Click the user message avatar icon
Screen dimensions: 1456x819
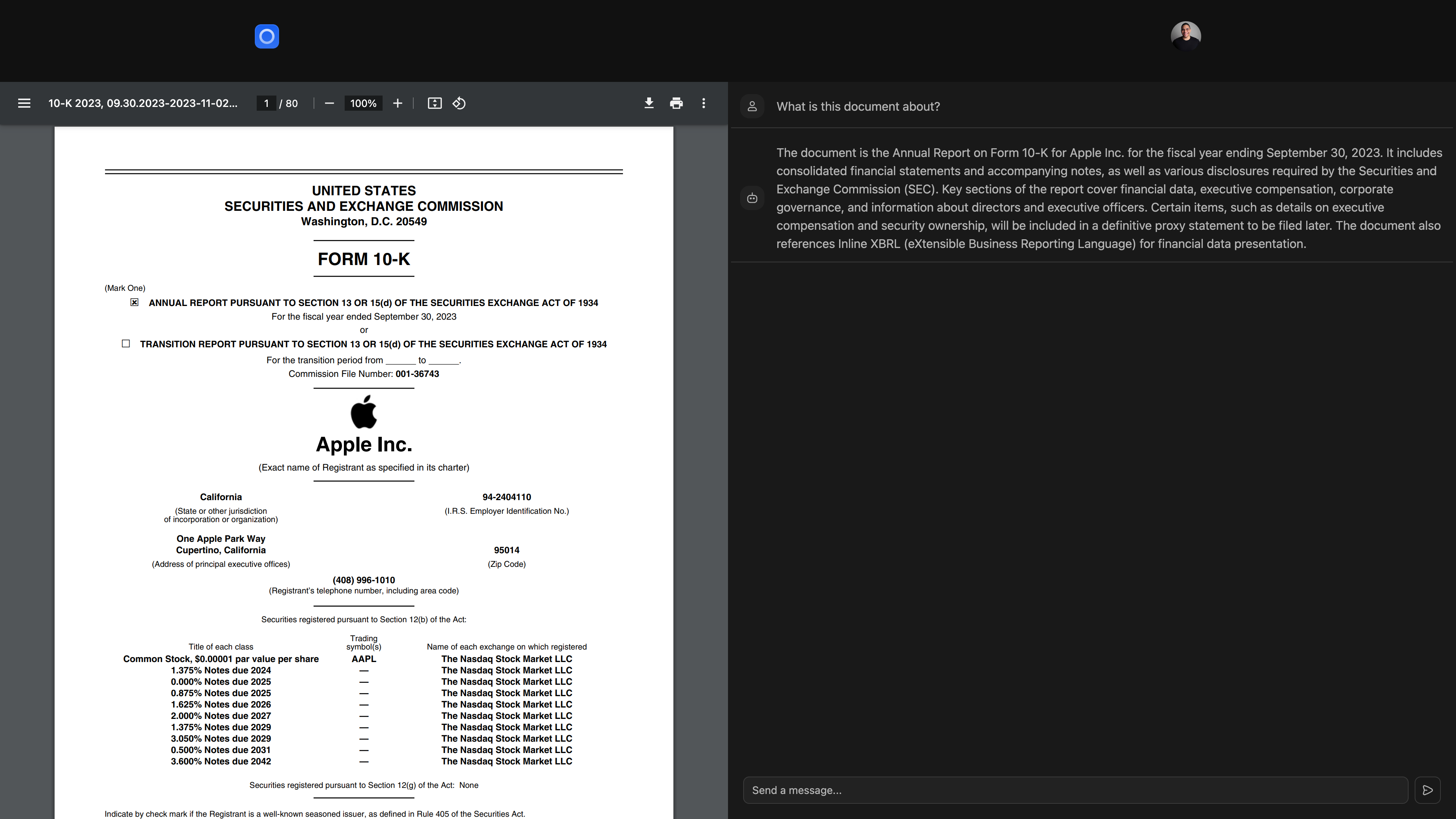coord(752,106)
